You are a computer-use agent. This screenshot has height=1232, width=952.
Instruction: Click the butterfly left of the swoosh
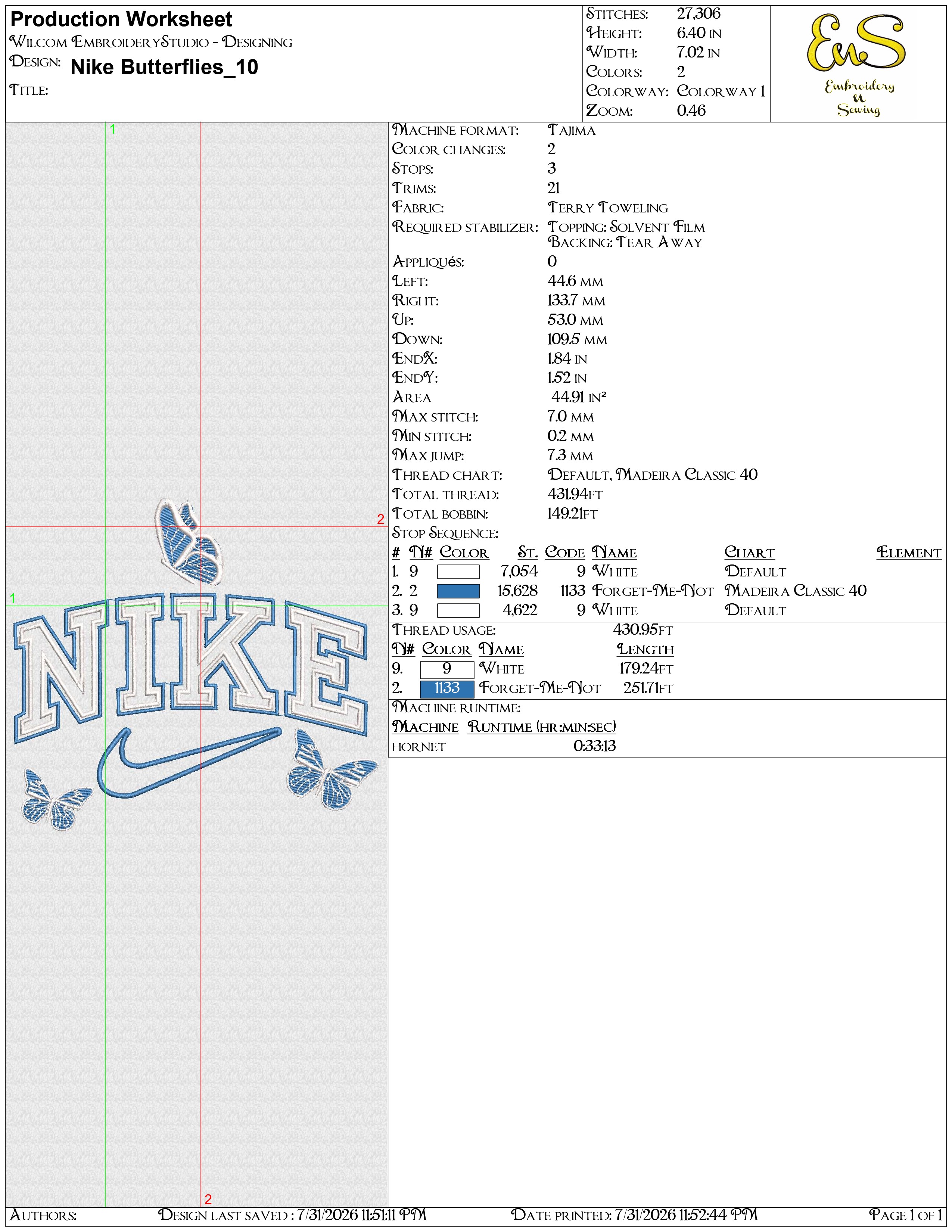(56, 800)
